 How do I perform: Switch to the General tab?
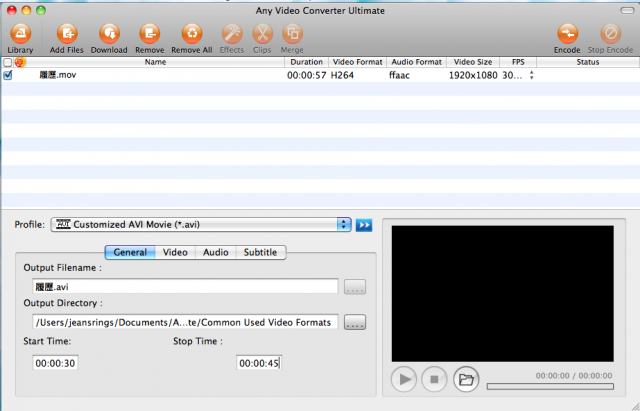130,252
